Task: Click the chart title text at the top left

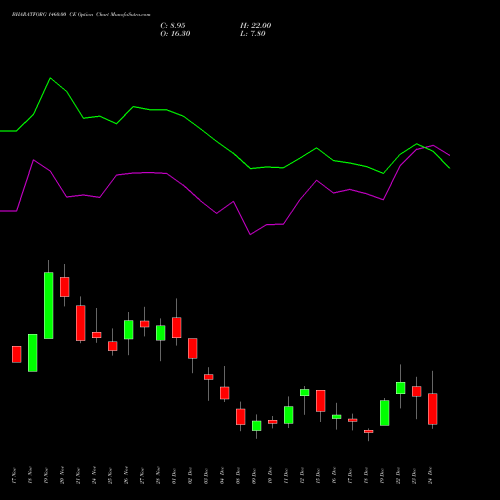Action: click(81, 15)
